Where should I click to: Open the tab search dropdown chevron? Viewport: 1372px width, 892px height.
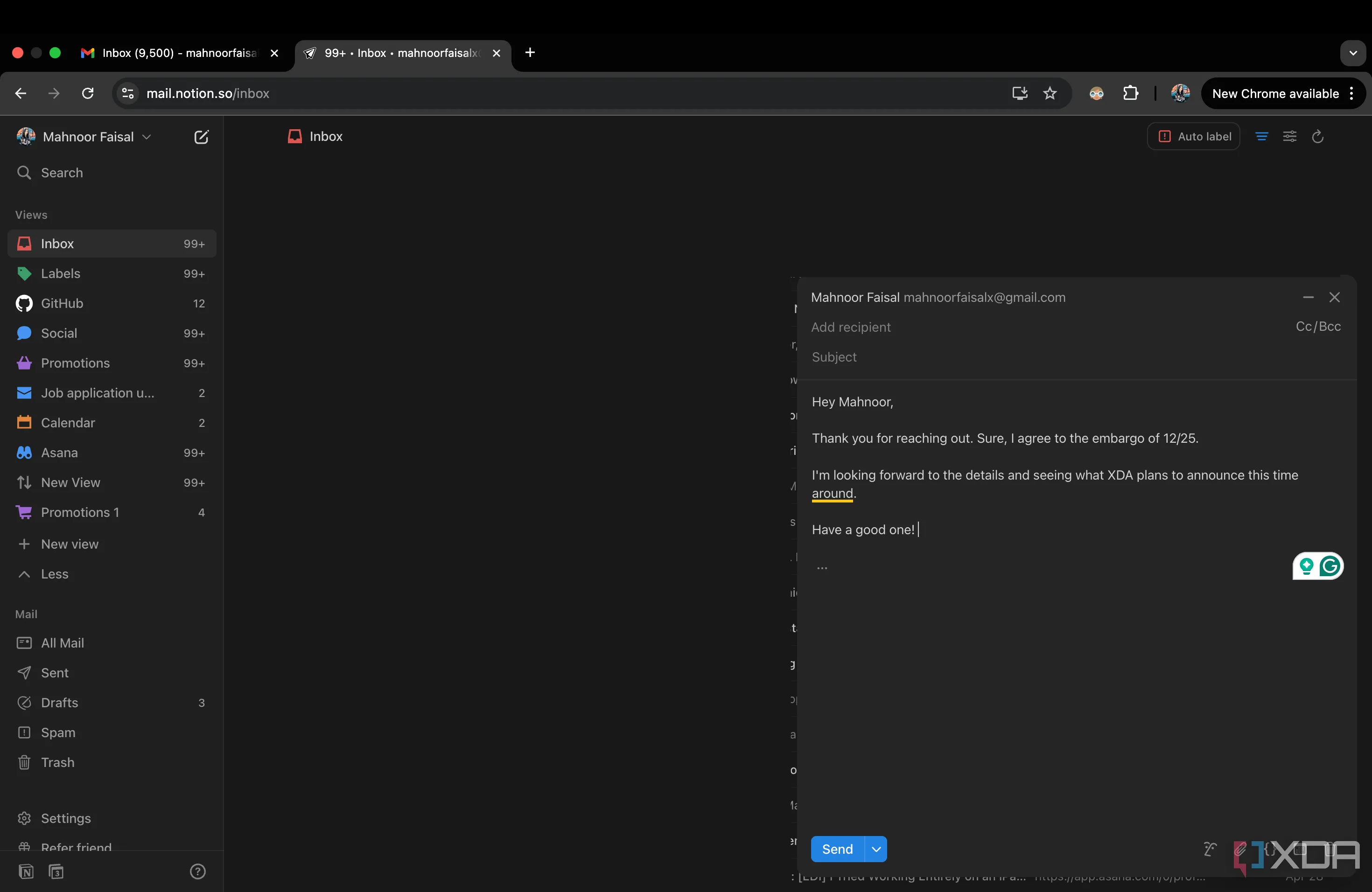pos(1353,53)
